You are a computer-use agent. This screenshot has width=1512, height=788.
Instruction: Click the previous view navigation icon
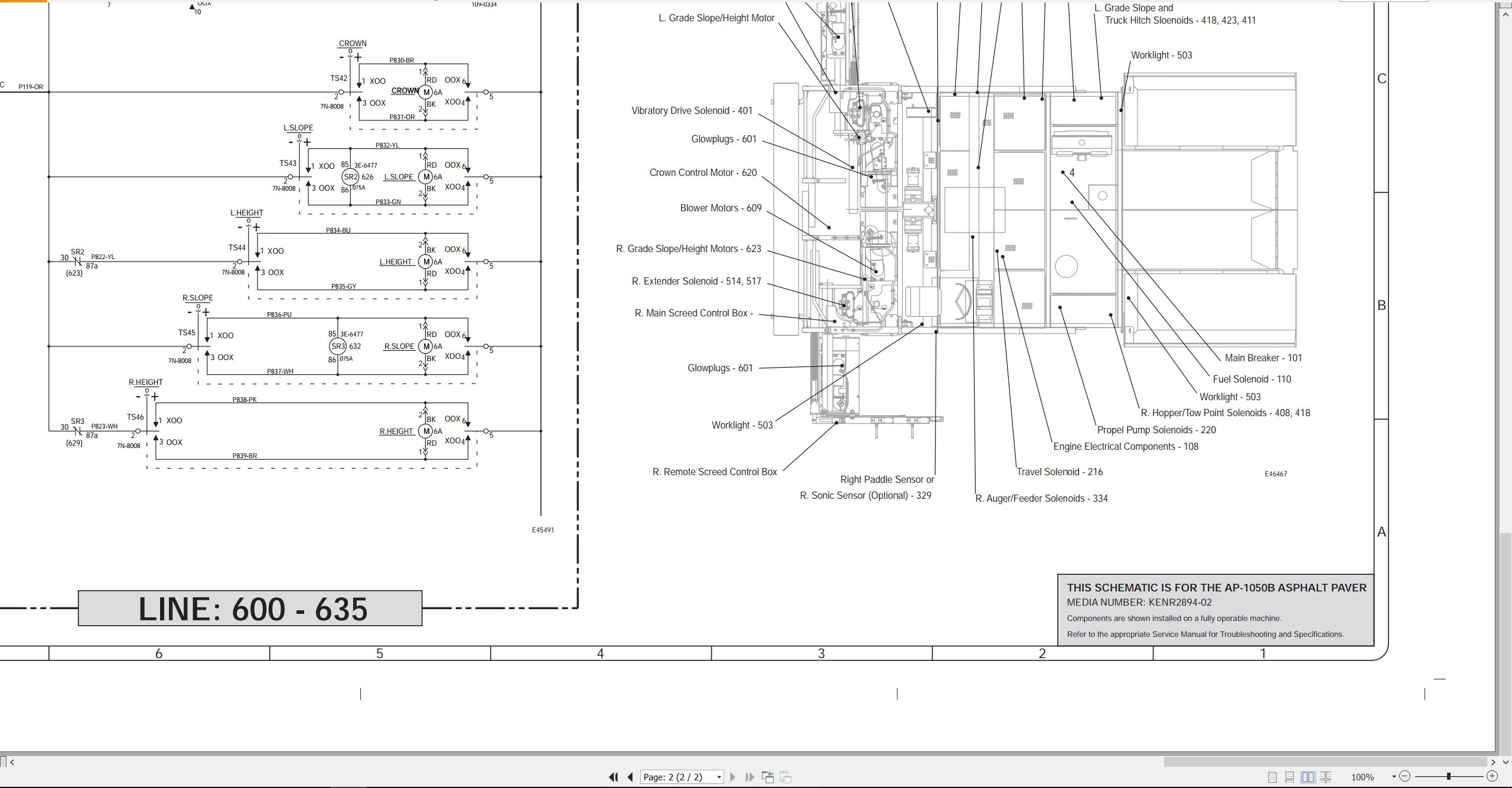(768, 777)
